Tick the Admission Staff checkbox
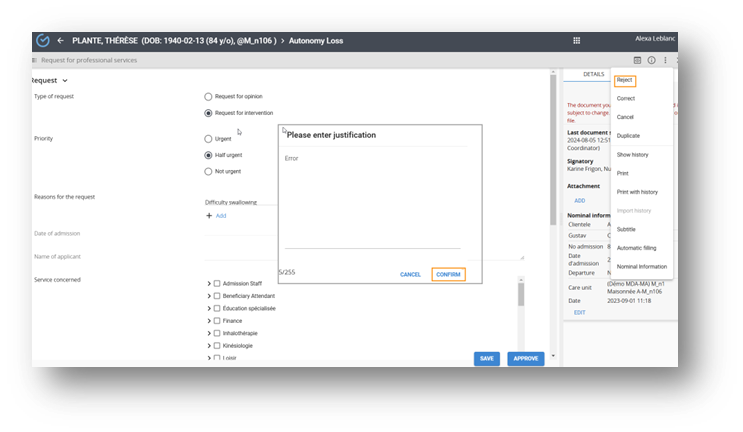The height and width of the screenshot is (432, 743). tap(216, 284)
